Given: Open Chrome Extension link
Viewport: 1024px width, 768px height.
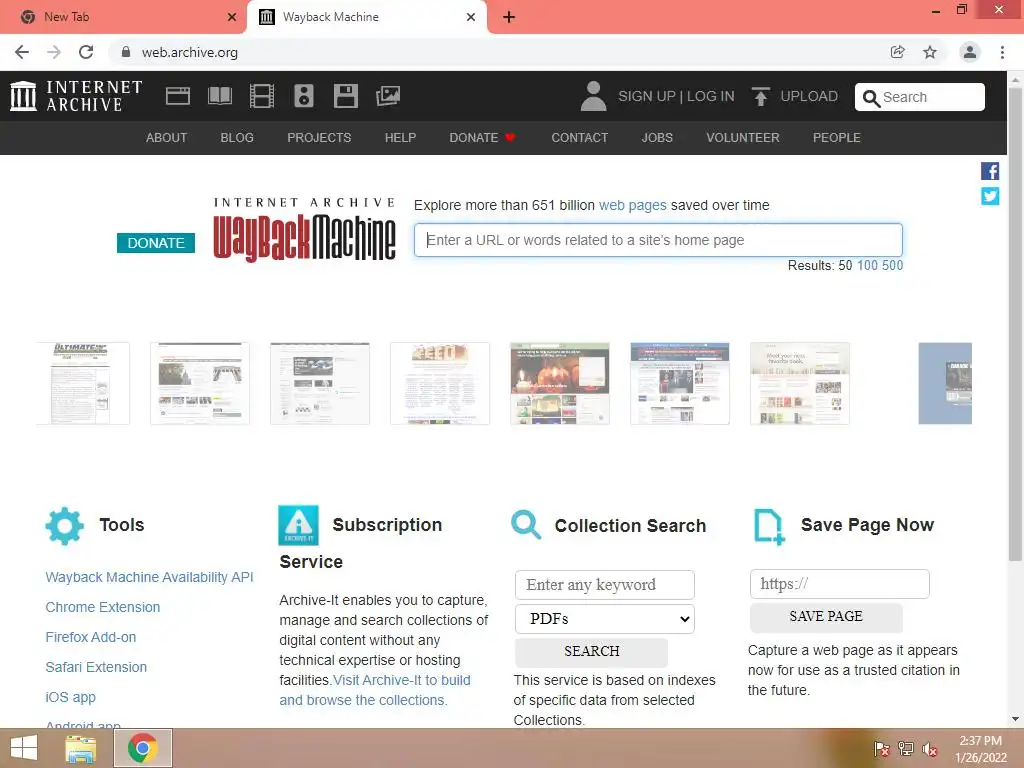Looking at the screenshot, I should 103,607.
